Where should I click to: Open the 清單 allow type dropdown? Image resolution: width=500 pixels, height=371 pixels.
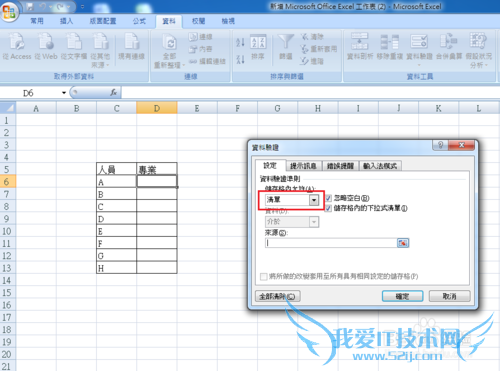(314, 200)
